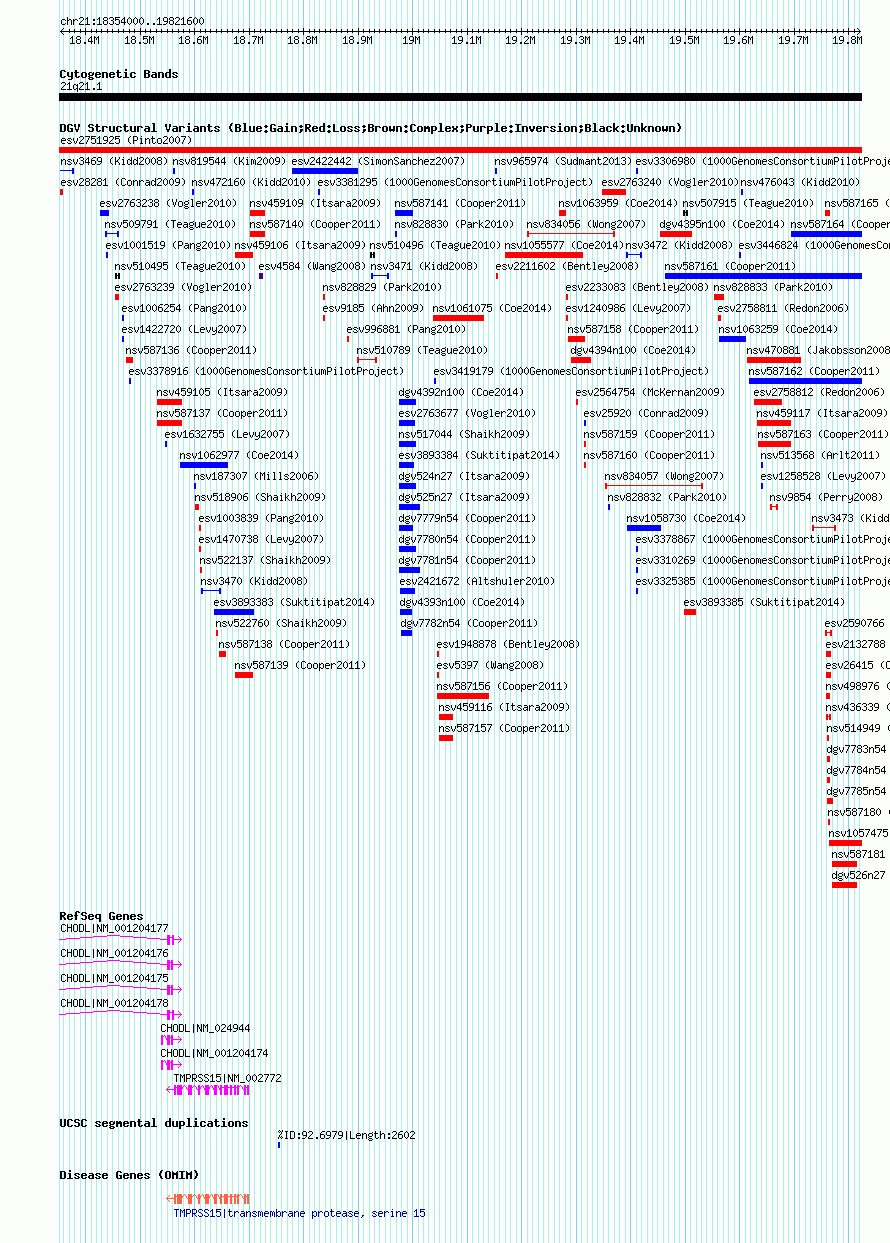Screen dimensions: 890x1243
Task: Click the Cytogenetic Bands track title
Action: tap(119, 74)
